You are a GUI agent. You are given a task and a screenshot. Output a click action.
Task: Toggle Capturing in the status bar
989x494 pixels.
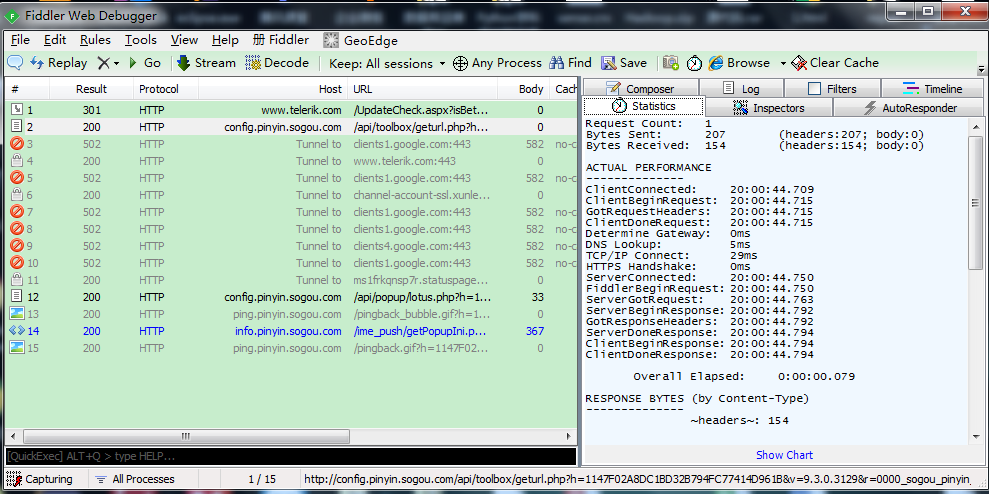click(40, 479)
